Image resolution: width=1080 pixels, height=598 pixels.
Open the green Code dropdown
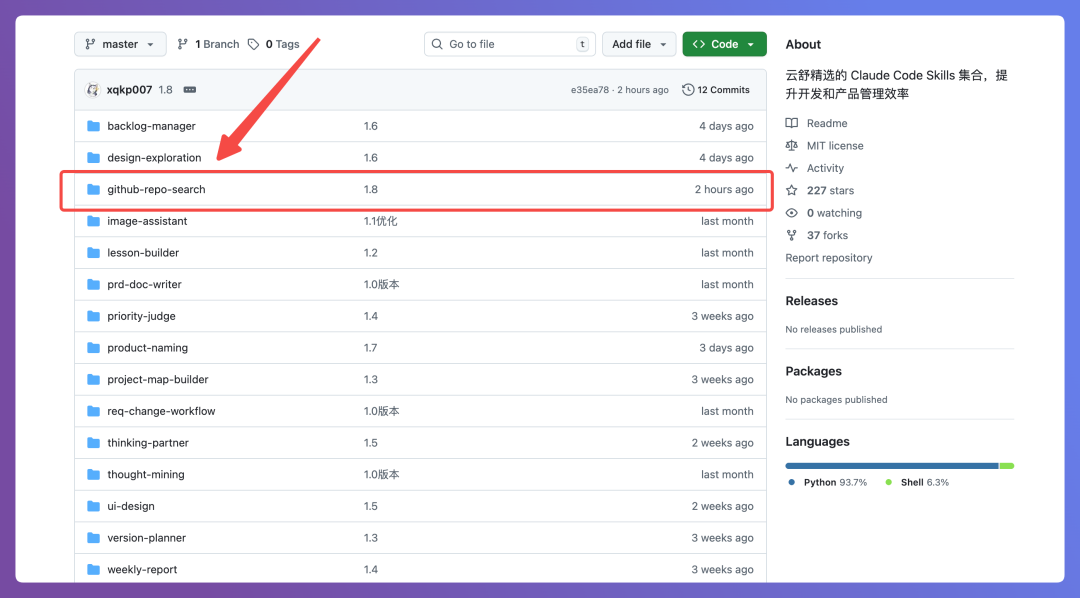724,44
